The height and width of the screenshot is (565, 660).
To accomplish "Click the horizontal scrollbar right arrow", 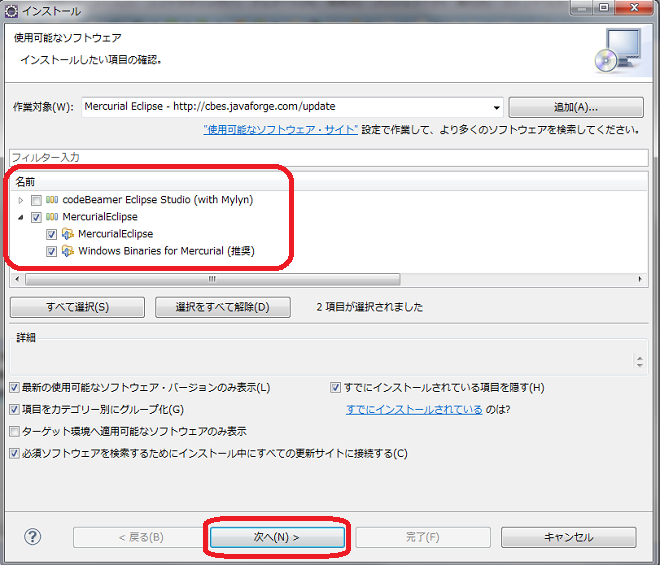I will (x=640, y=279).
